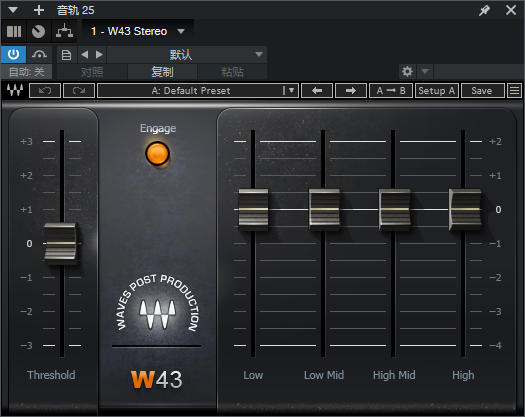Click the High Mid band fader handle
The height and width of the screenshot is (417, 525).
[x=395, y=210]
